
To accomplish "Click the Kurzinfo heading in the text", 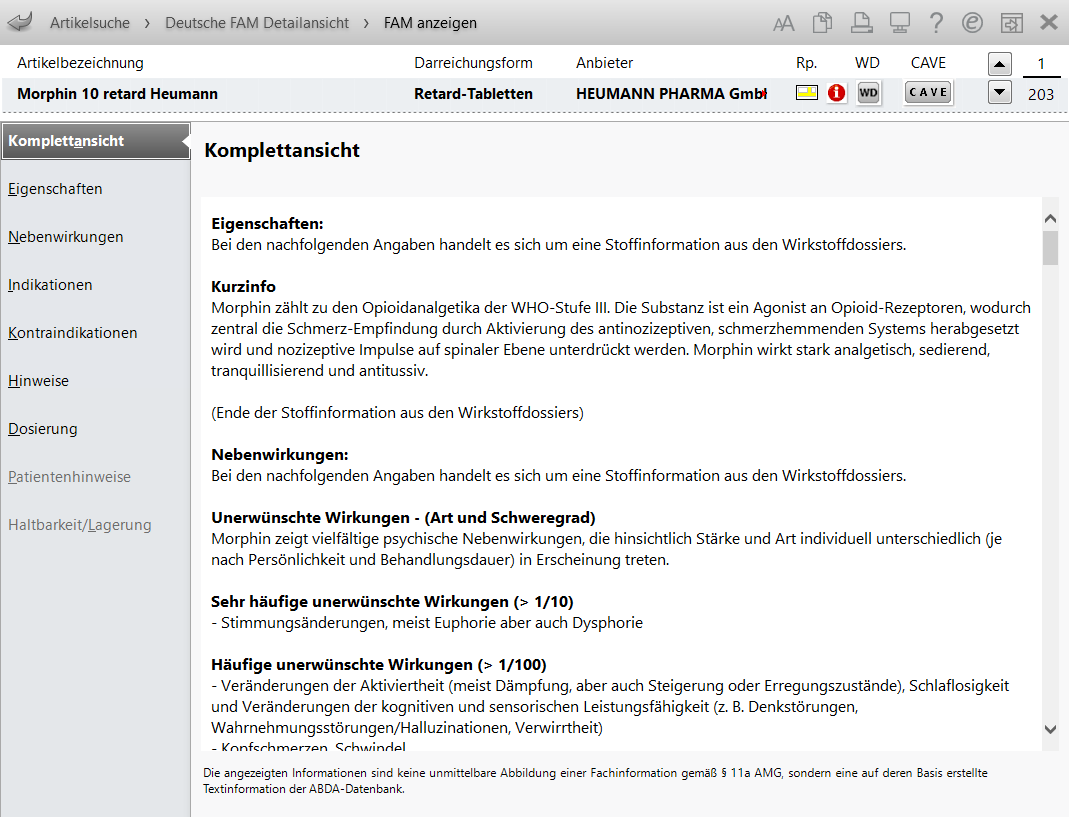I will [x=243, y=286].
